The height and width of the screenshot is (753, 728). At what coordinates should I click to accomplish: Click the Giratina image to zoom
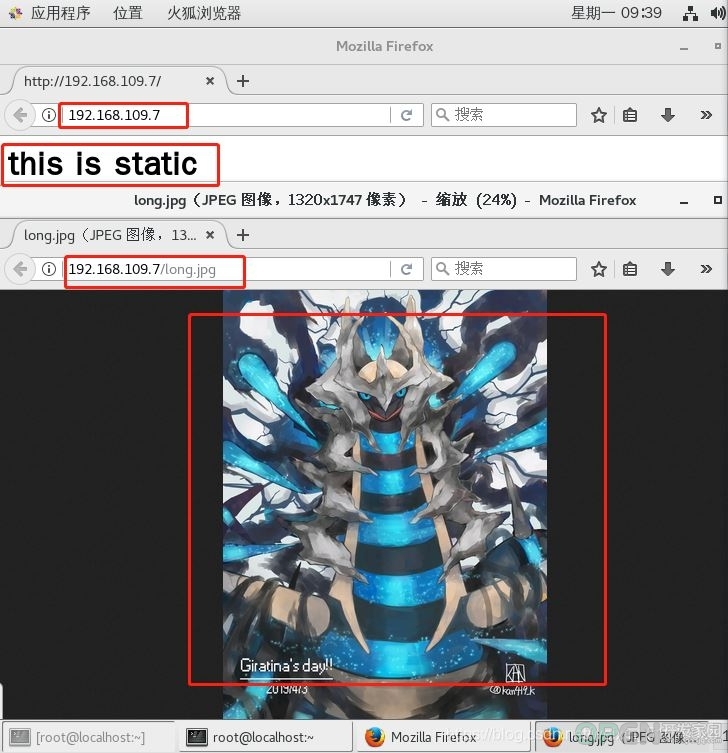pos(385,504)
